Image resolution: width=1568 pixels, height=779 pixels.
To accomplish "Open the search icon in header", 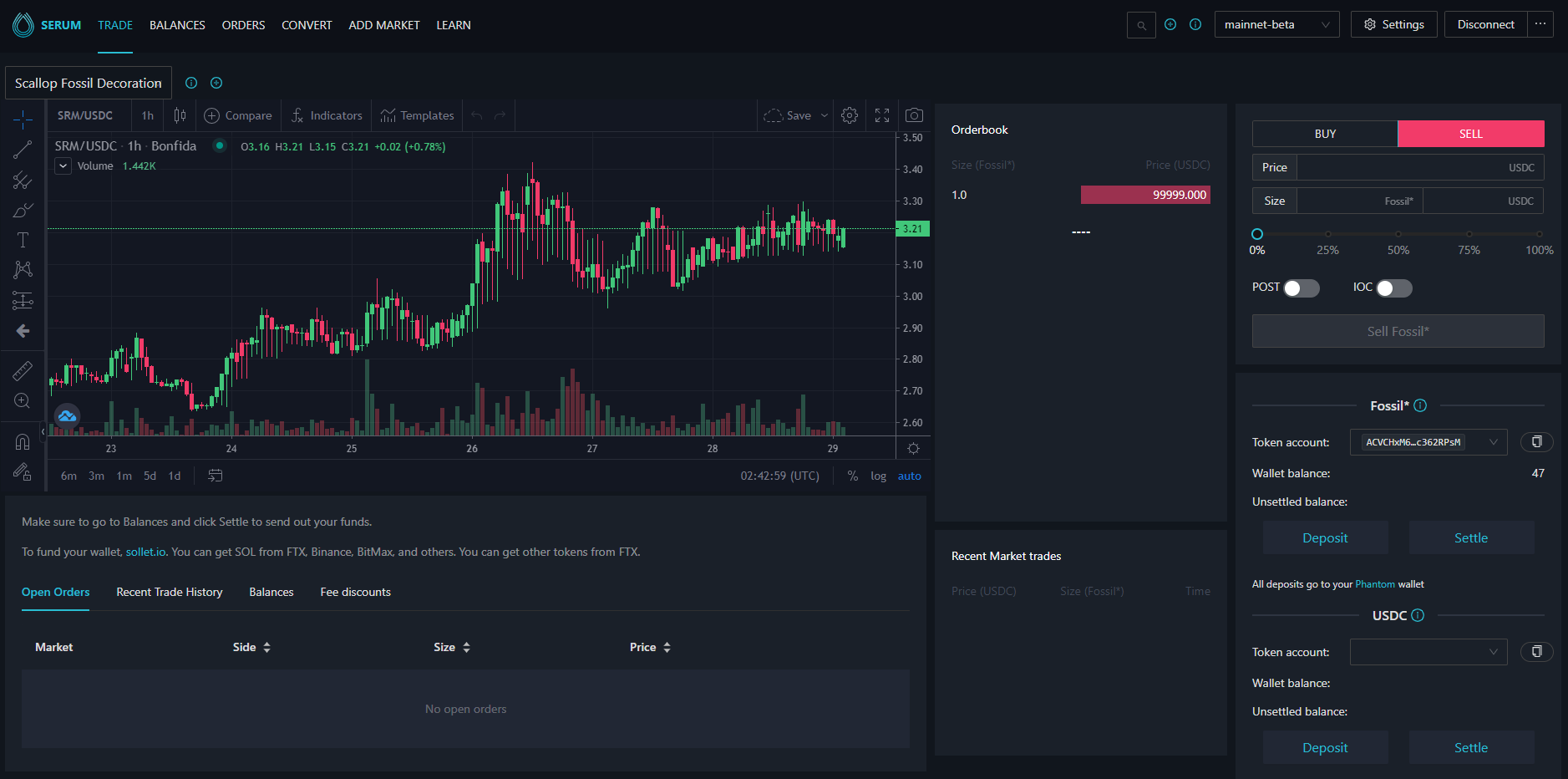I will 1141,25.
